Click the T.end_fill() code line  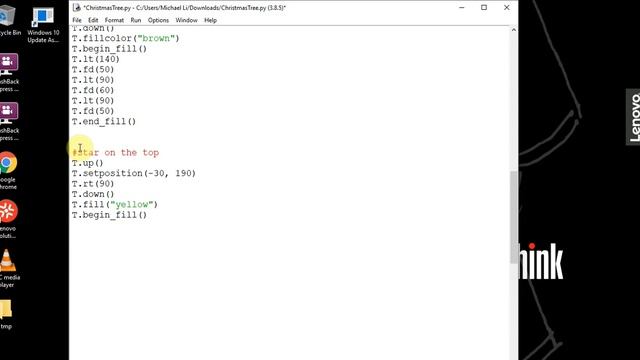pos(104,122)
